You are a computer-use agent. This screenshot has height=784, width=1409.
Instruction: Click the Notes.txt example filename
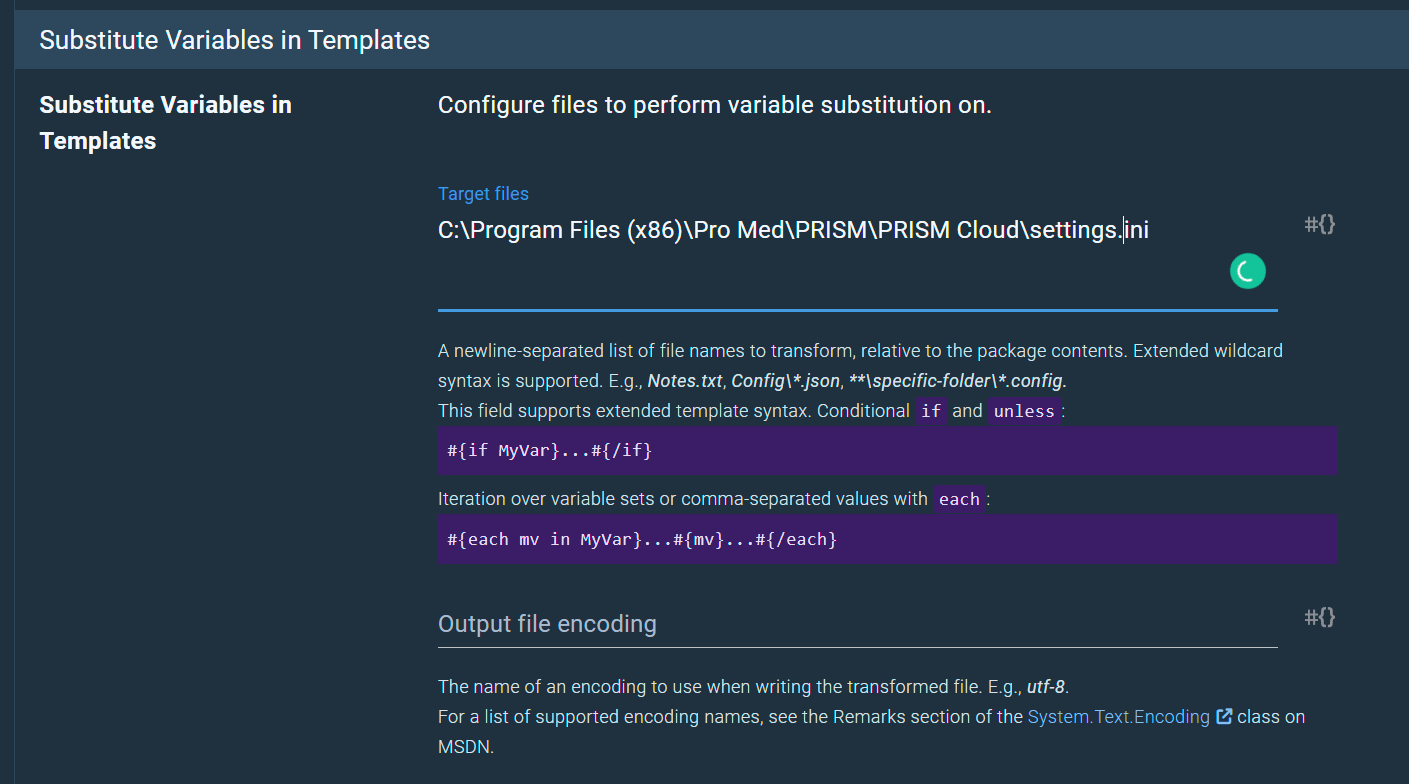coord(685,381)
